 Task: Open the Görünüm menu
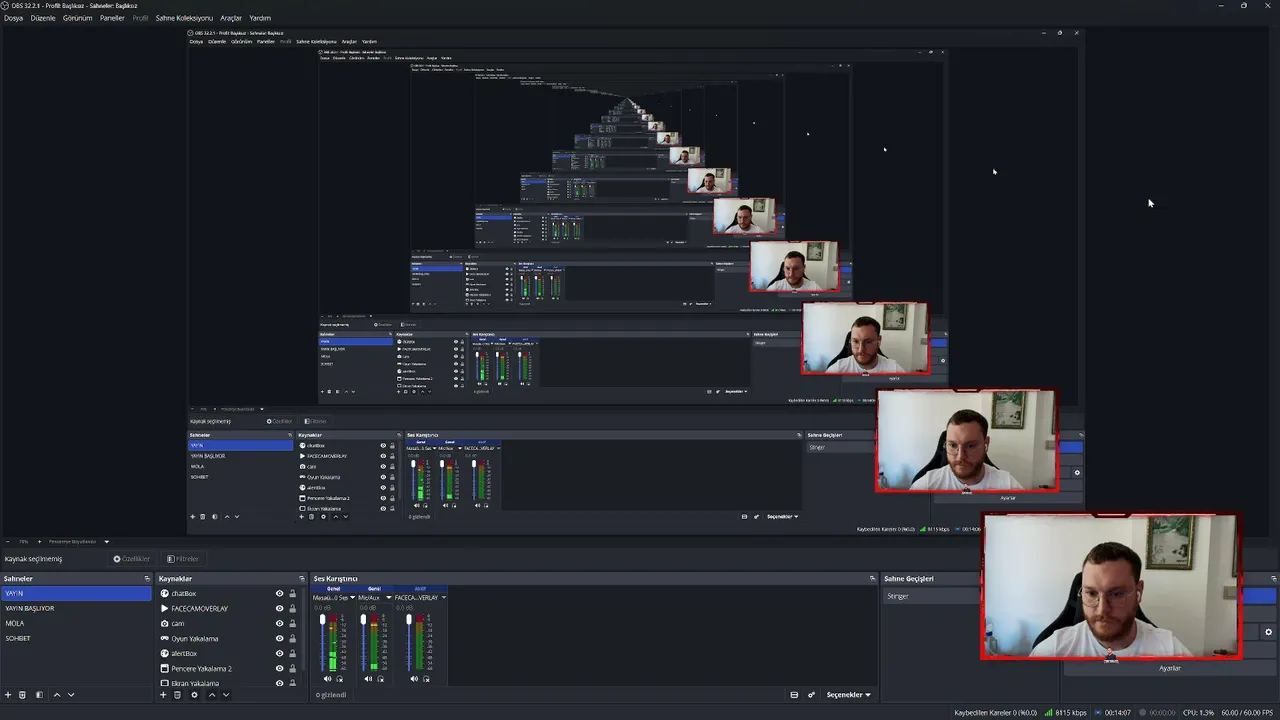click(77, 18)
